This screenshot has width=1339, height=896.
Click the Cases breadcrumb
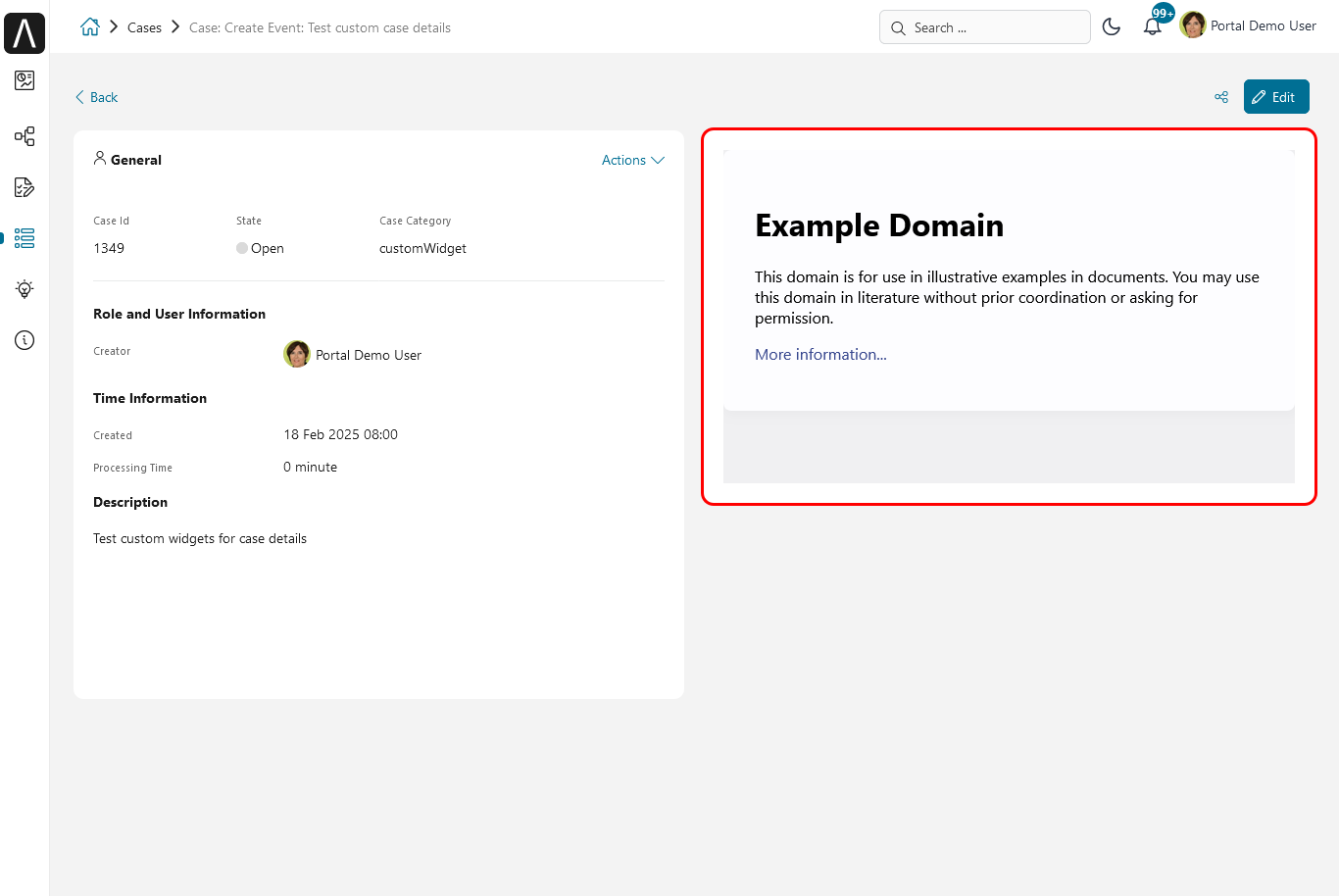(x=144, y=27)
